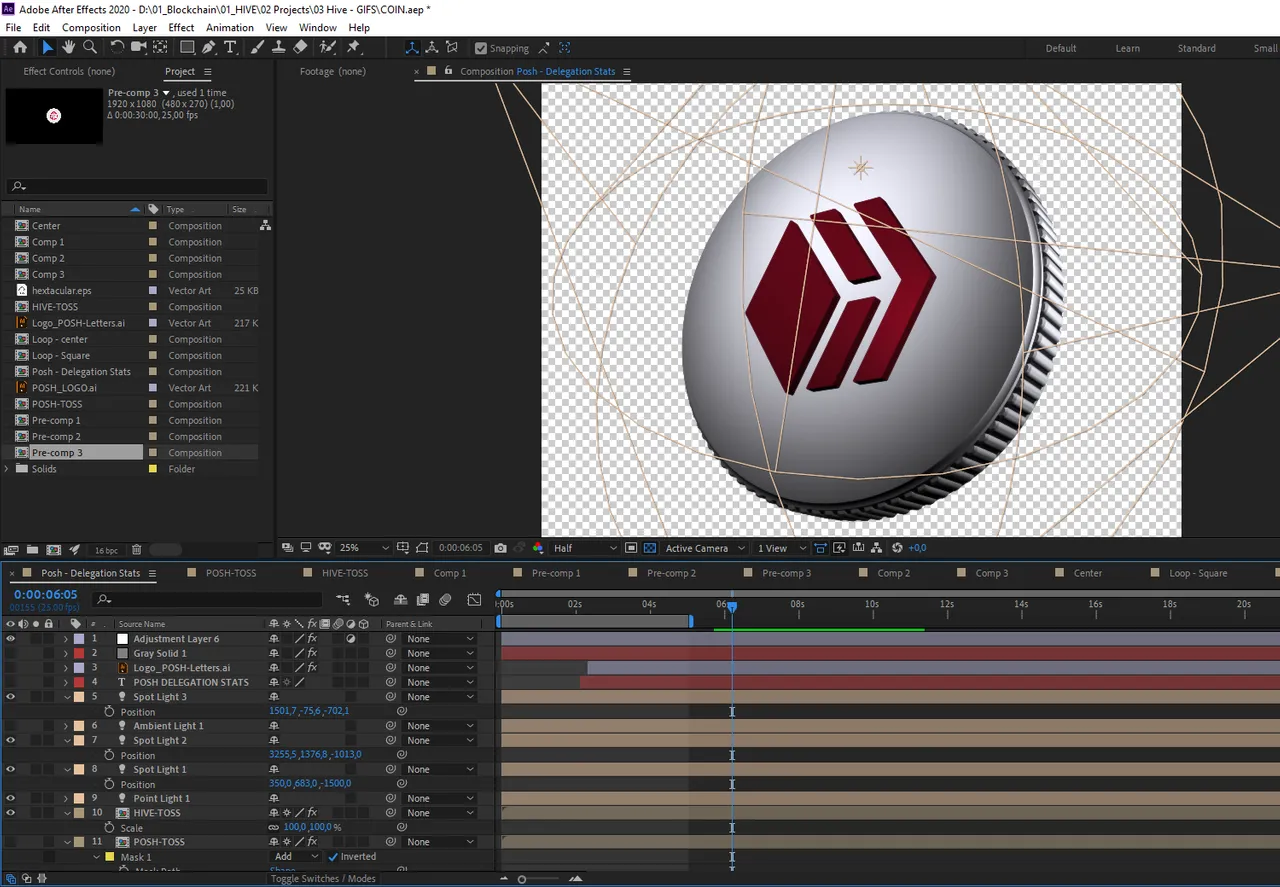Take a snapshot with the camera icon
Screen dimensions: 1280x887
click(x=501, y=548)
